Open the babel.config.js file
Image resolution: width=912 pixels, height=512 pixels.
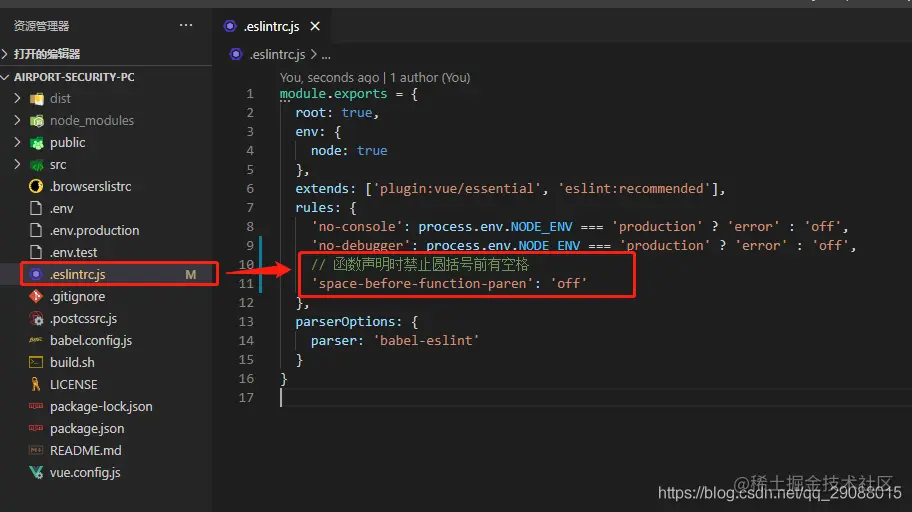coord(91,340)
